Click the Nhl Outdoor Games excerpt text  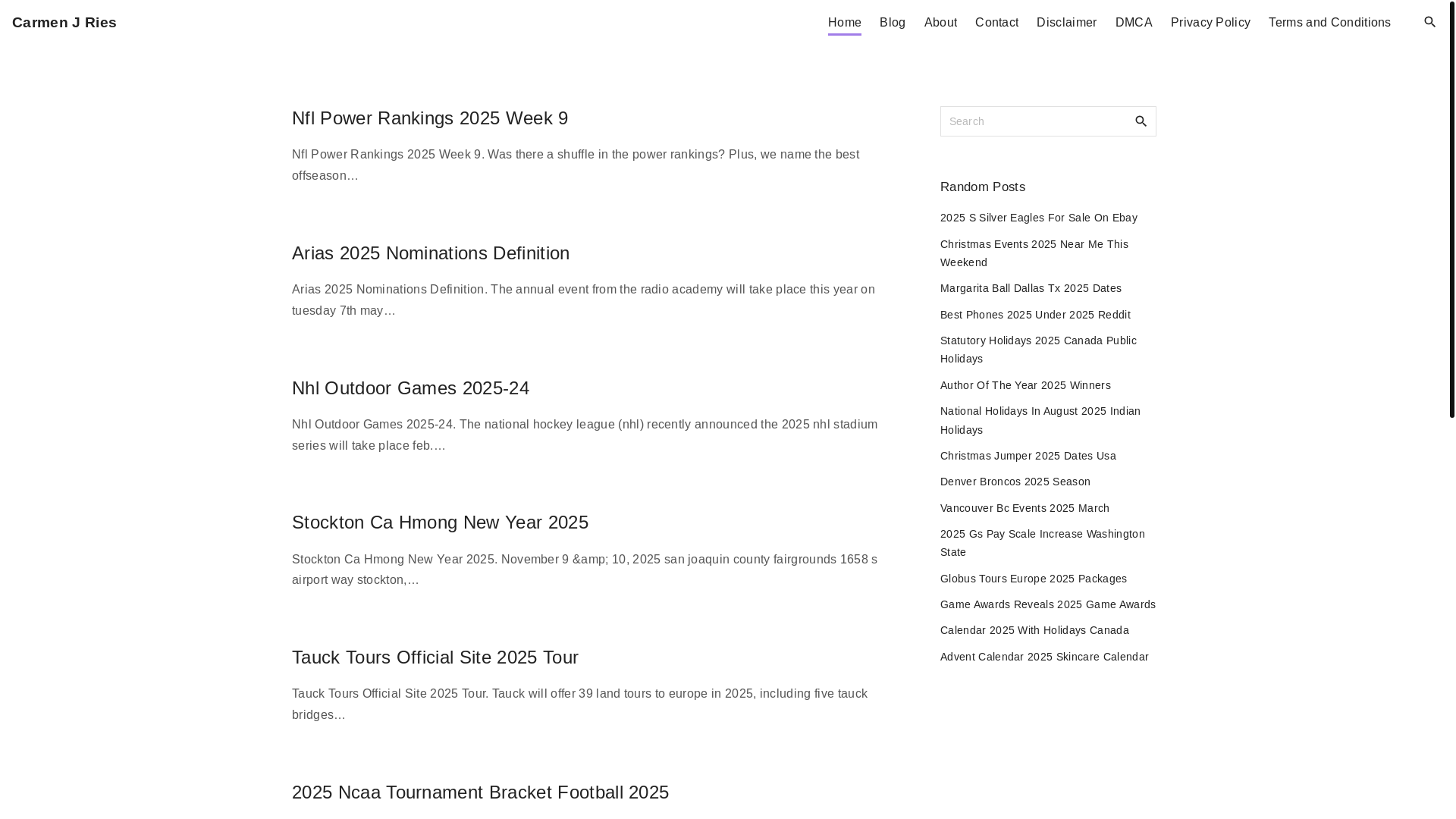585,435
